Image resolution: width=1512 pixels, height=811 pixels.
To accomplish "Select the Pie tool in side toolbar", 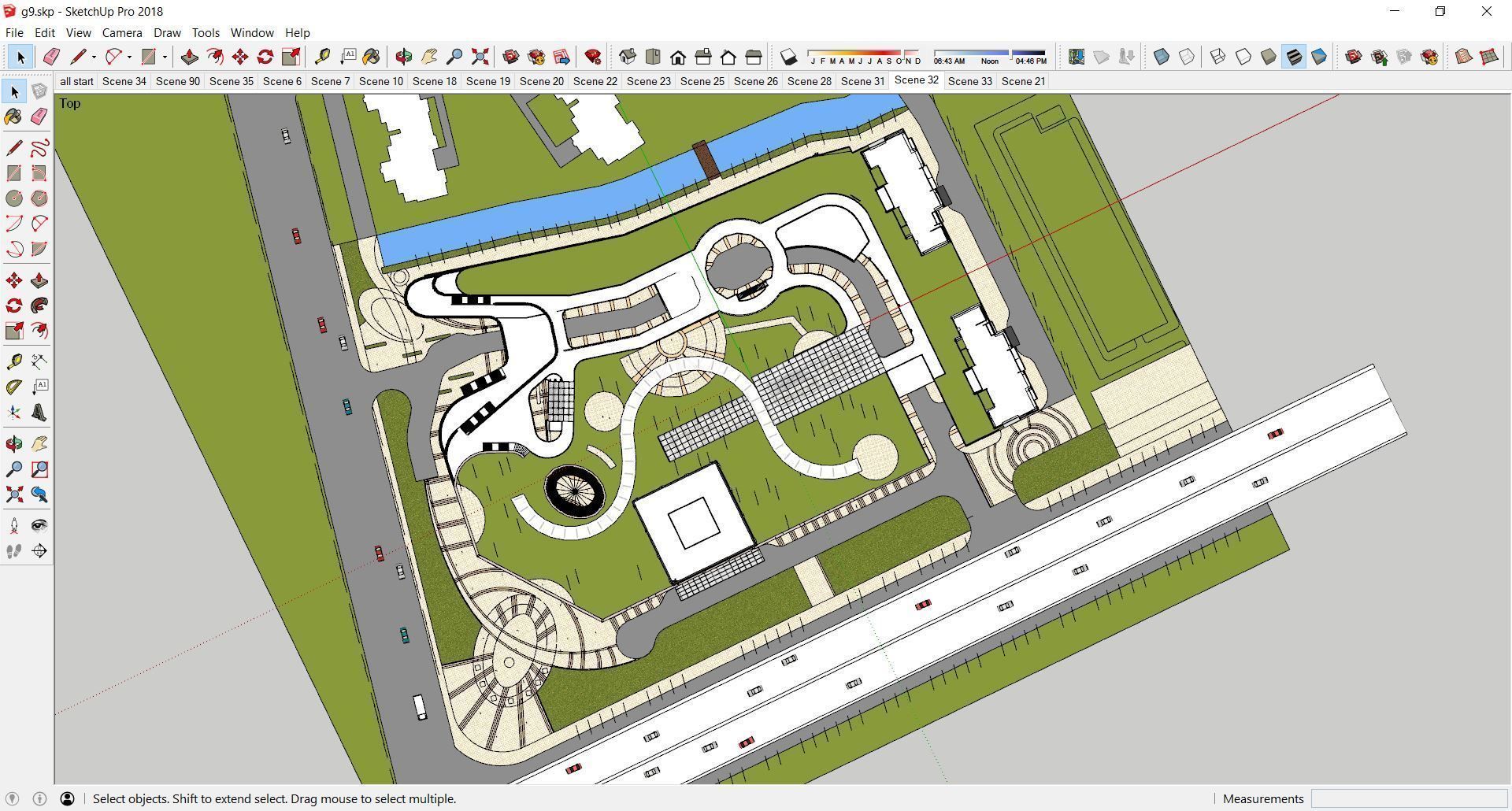I will [x=39, y=249].
